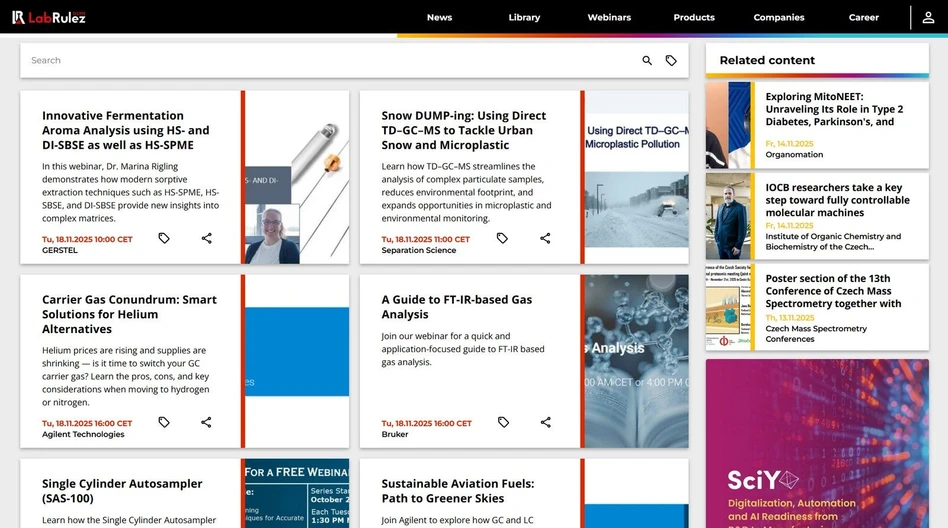
Task: Open the user account icon
Action: pos(928,18)
